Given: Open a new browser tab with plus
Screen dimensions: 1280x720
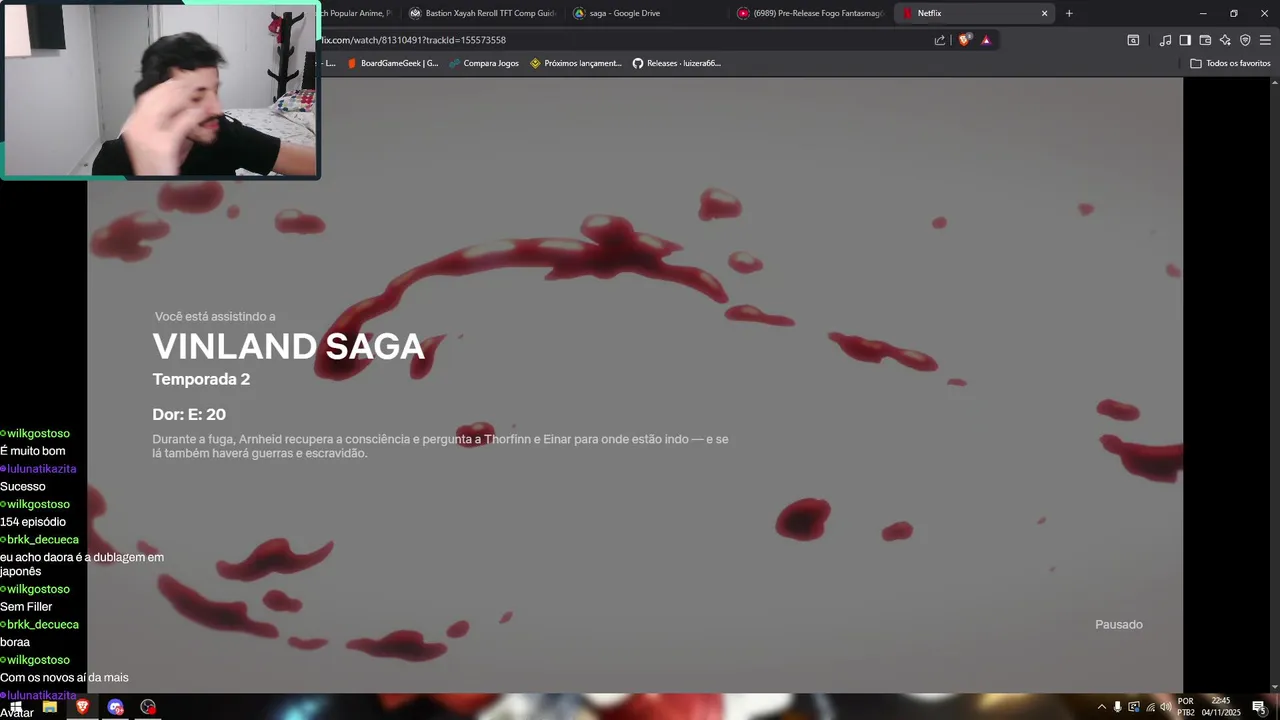Looking at the screenshot, I should point(1069,13).
